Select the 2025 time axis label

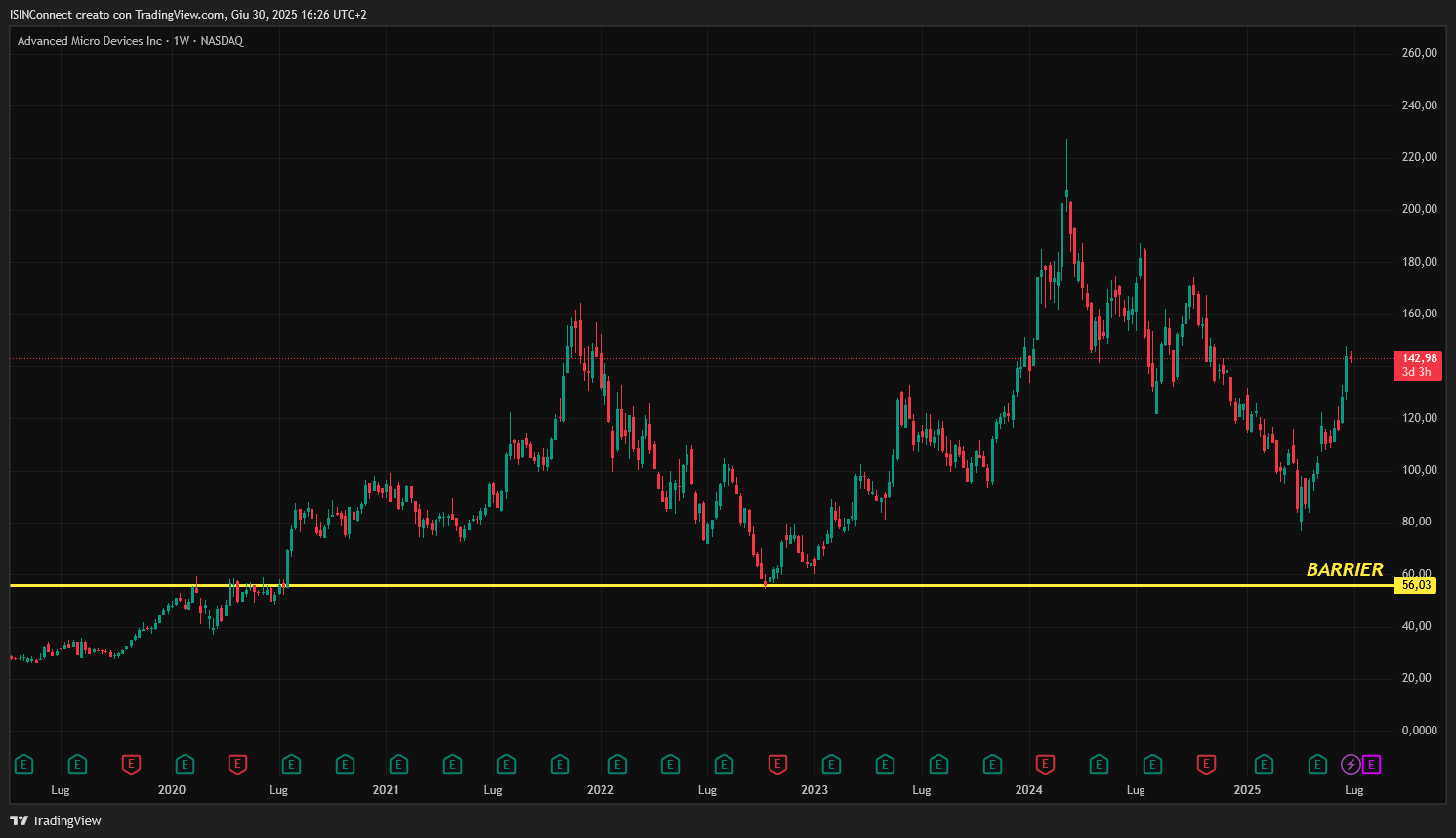(x=1247, y=790)
